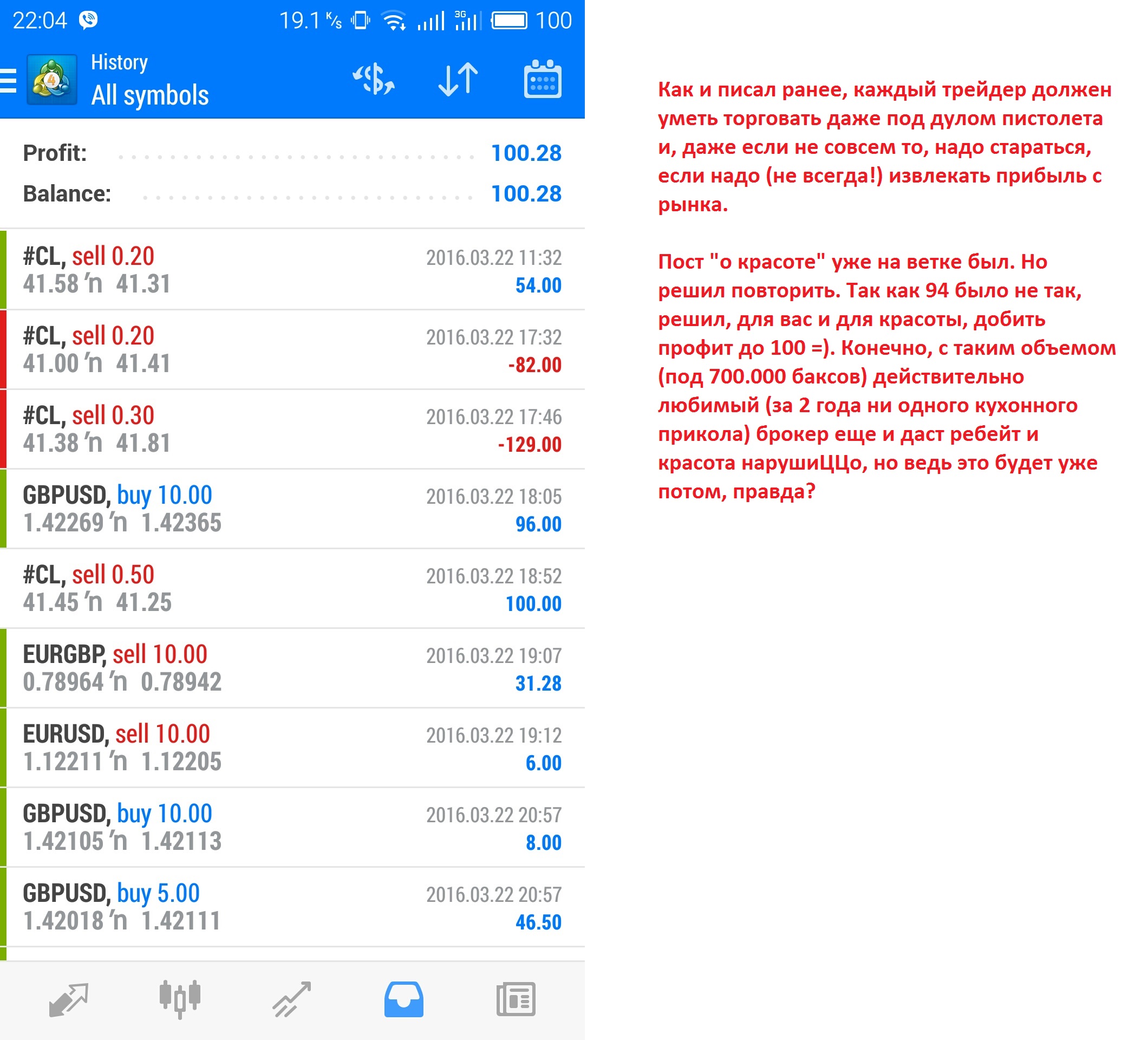Select the Balance value 100.28
Viewport: 1148px width, 1040px height.
[526, 194]
